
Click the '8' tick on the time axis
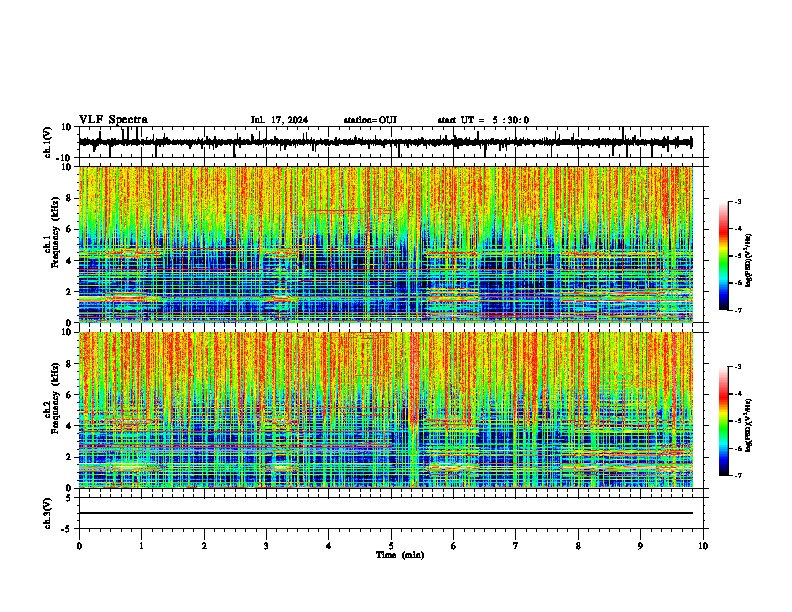tap(578, 546)
